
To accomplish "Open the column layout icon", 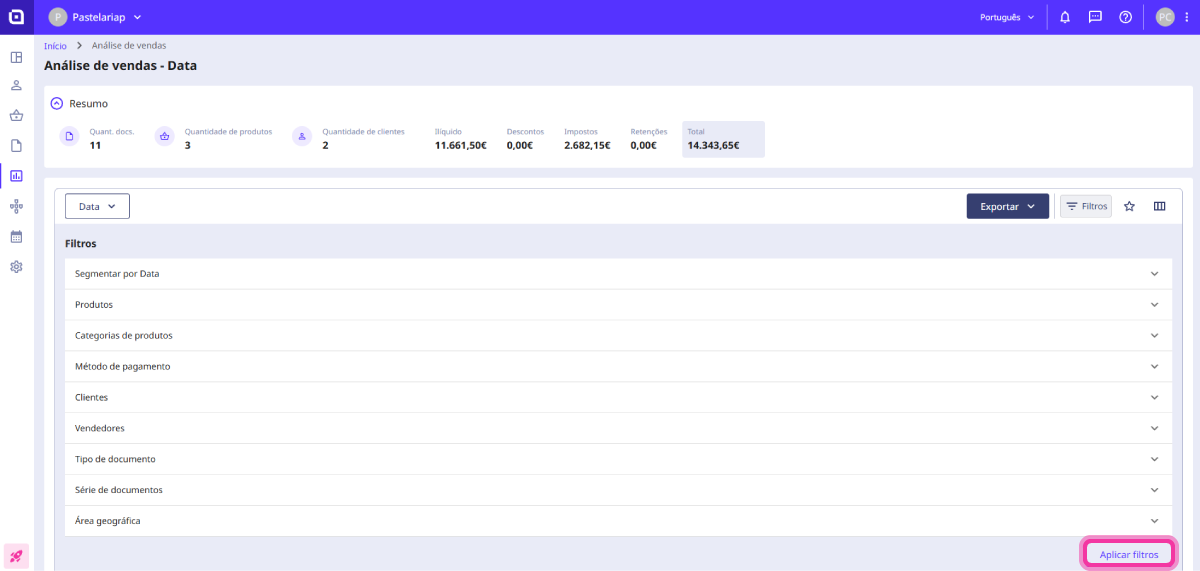I will (1160, 206).
